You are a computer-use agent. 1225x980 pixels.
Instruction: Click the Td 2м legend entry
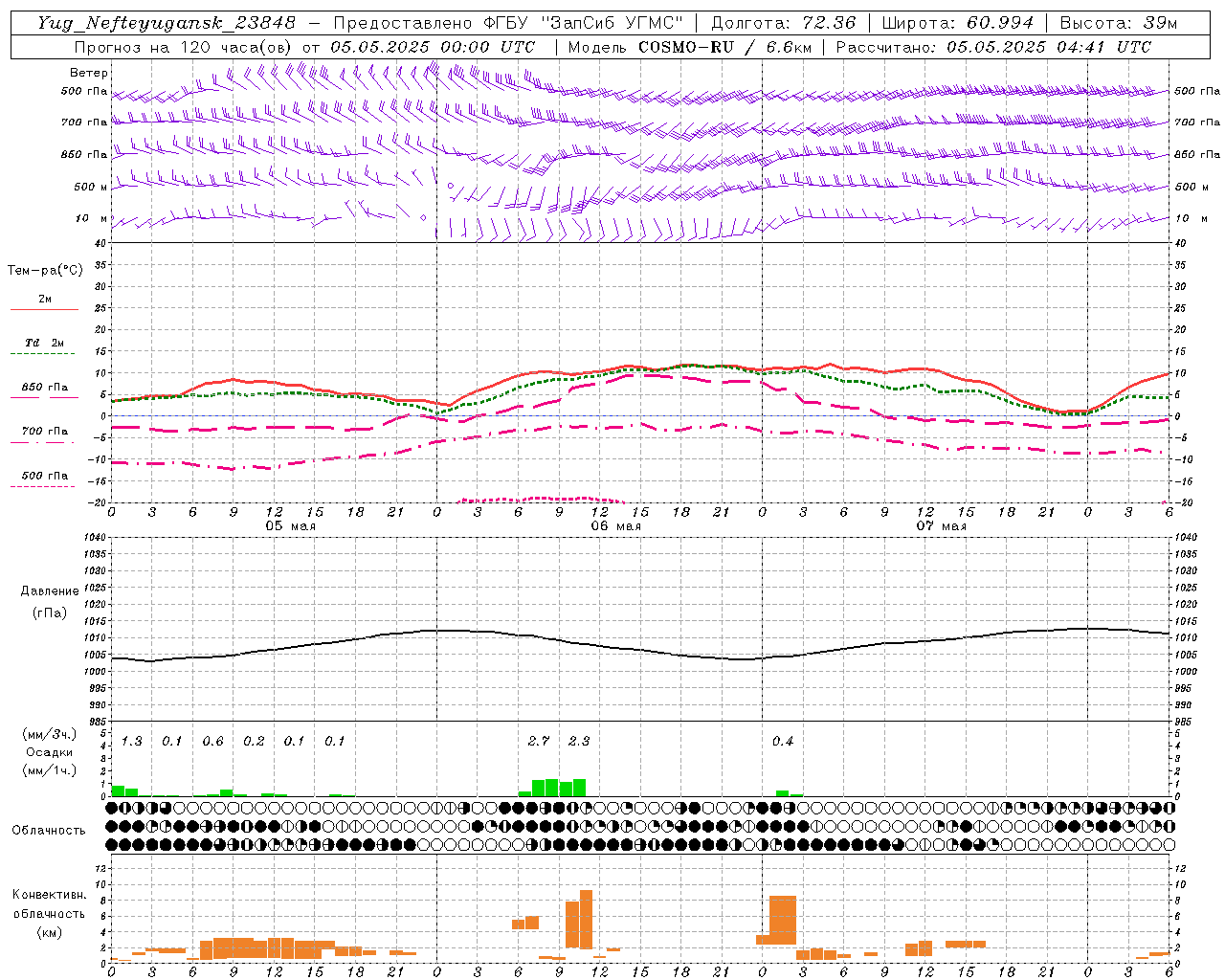[44, 343]
